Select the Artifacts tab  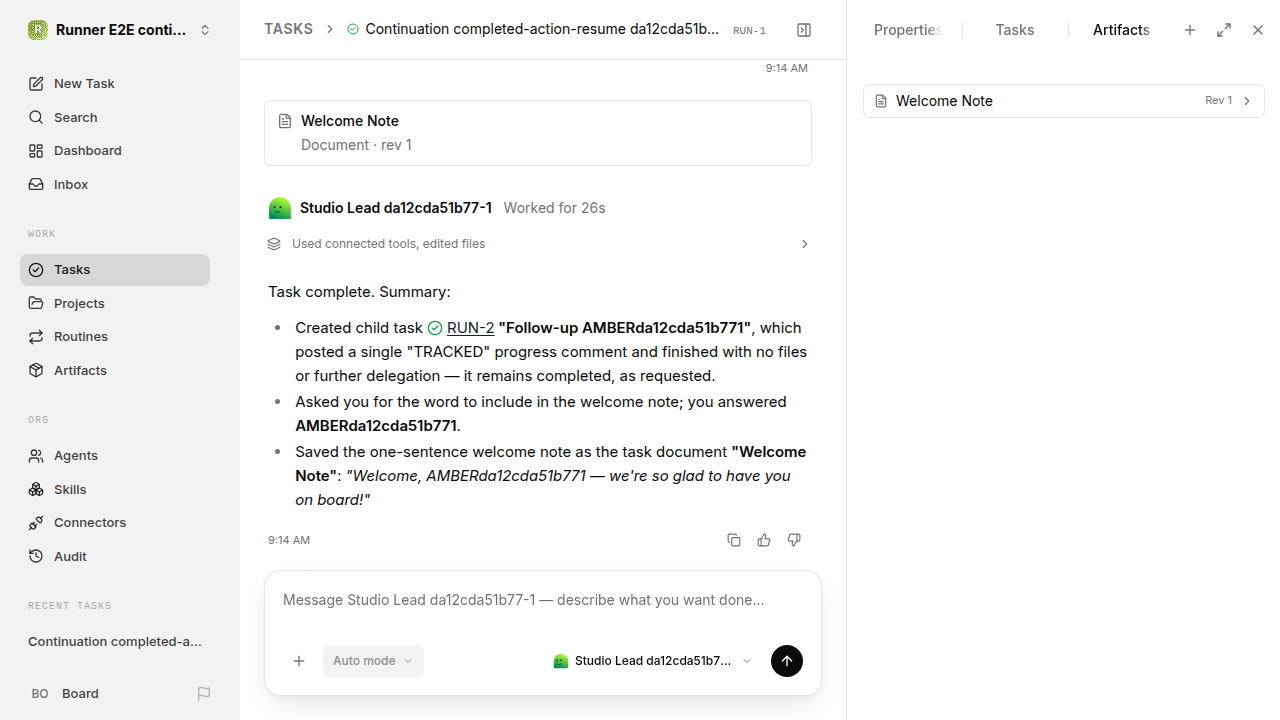point(1121,30)
